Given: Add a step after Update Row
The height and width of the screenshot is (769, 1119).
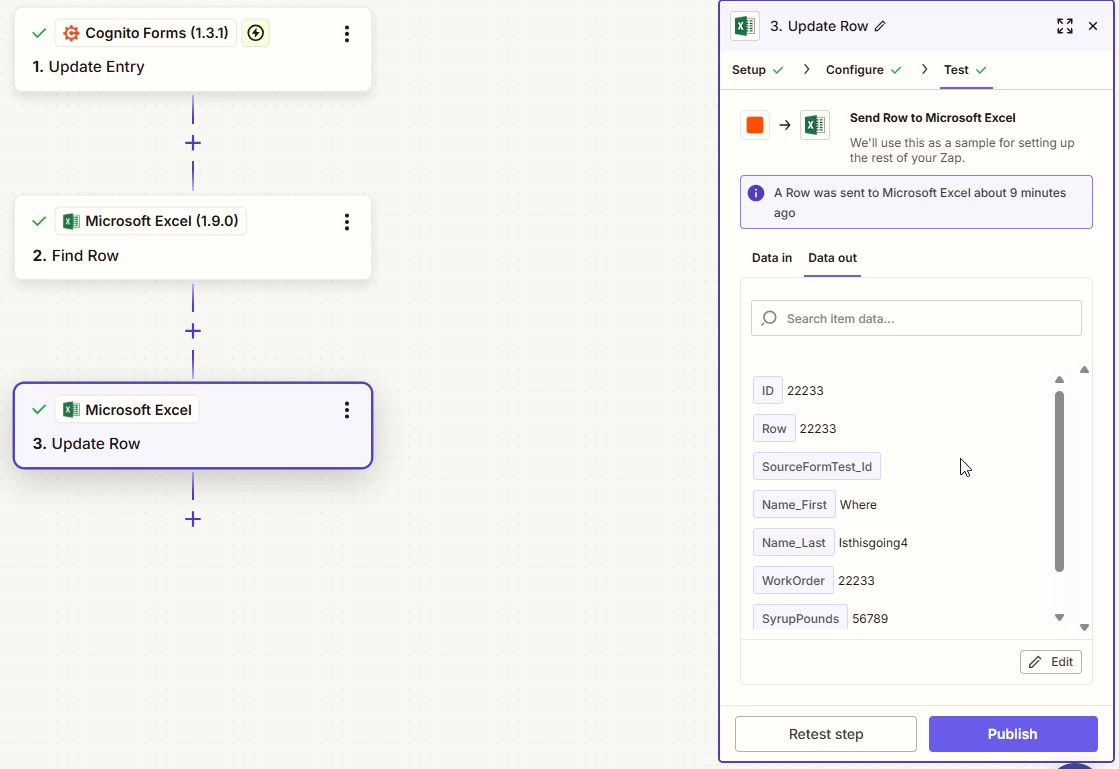Looking at the screenshot, I should 193,519.
